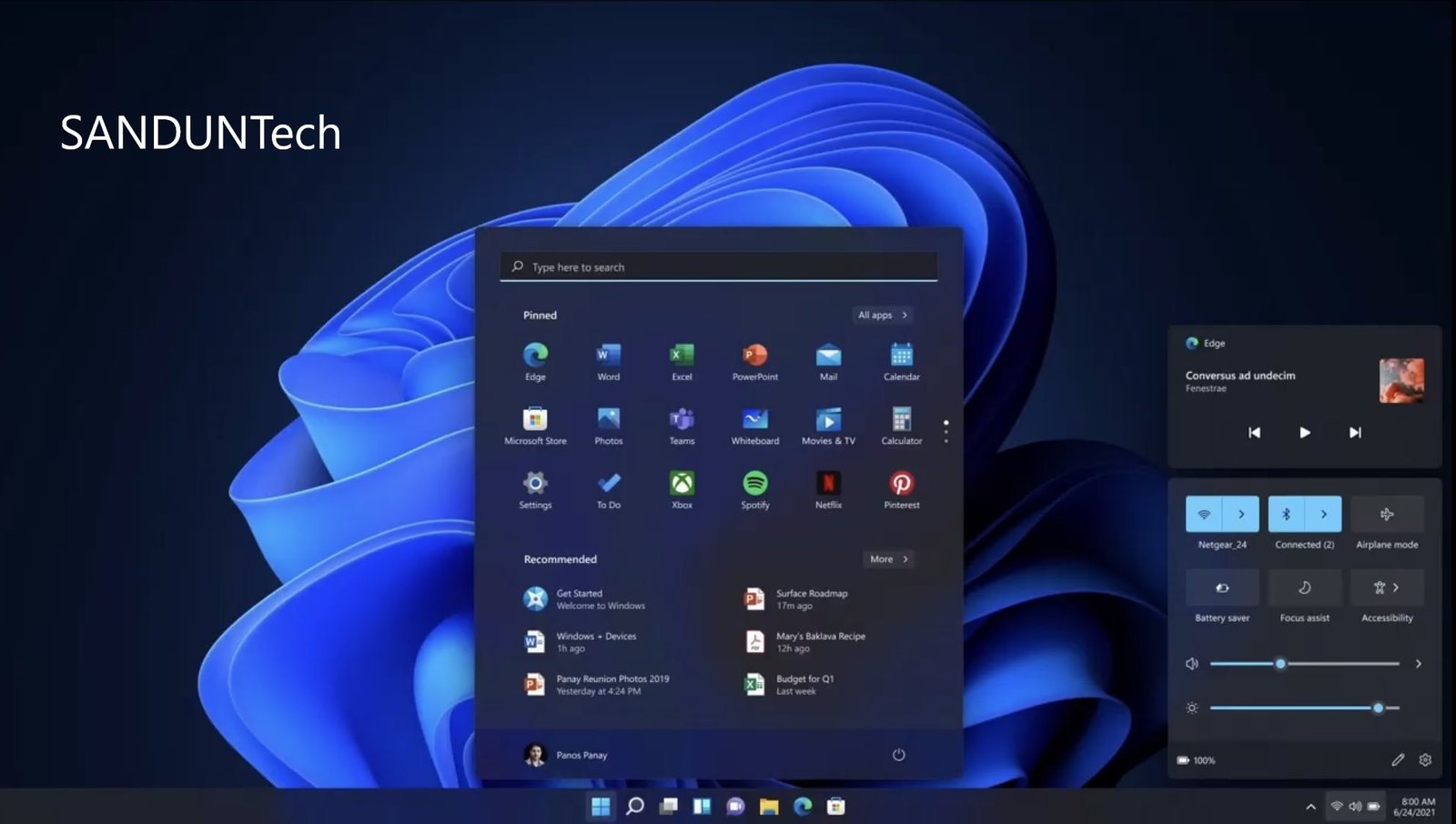Click More in Recommended section

(x=888, y=559)
